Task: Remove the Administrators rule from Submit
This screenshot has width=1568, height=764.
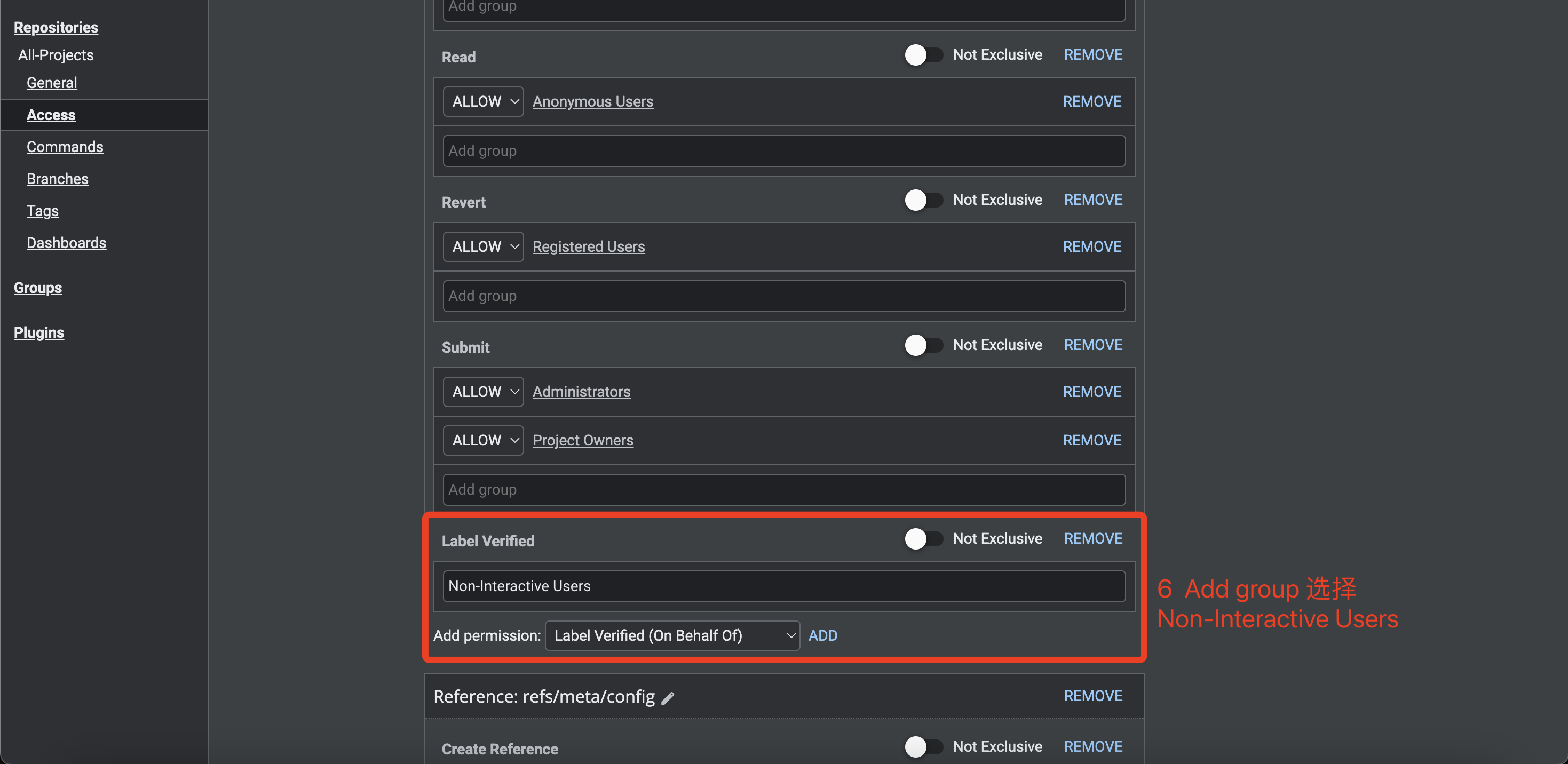Action: (x=1091, y=392)
